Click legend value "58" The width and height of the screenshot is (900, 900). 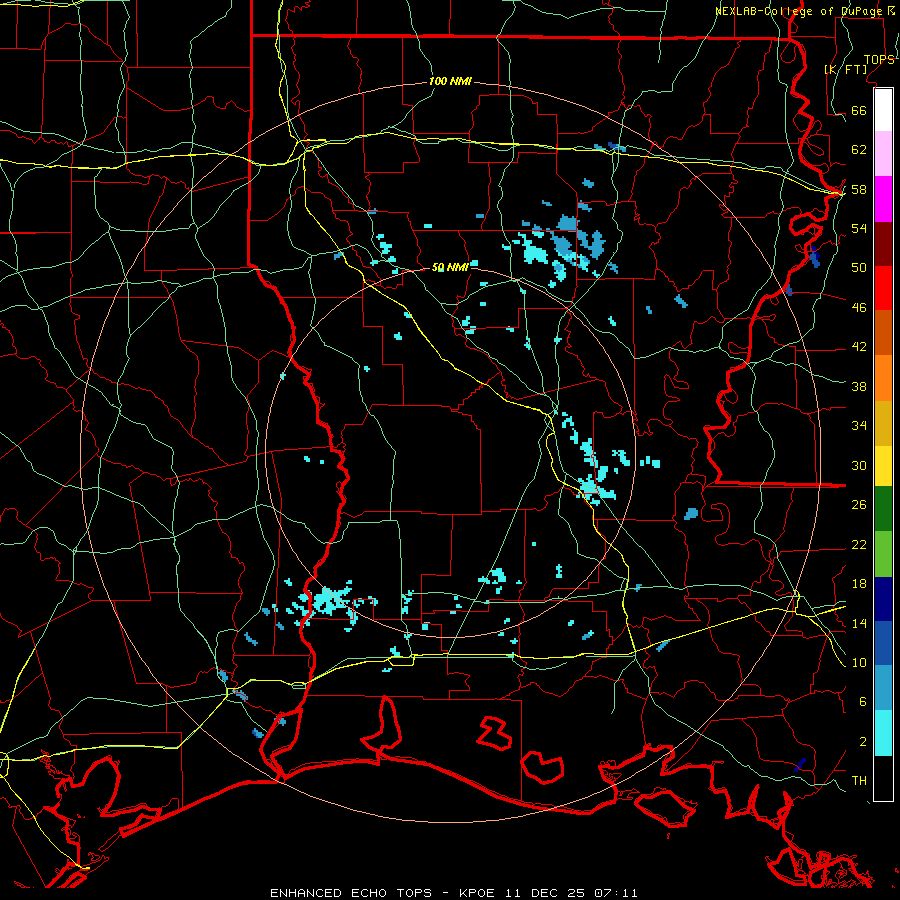coord(859,189)
